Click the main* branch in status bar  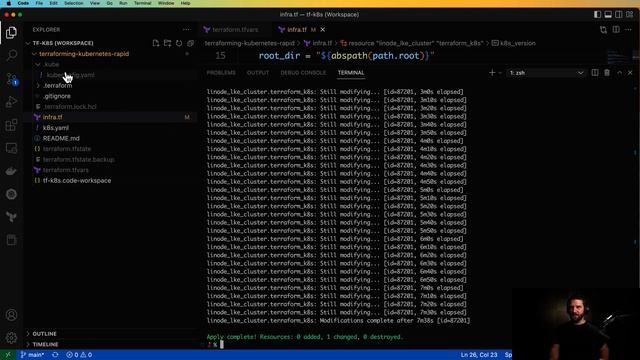click(x=32, y=355)
